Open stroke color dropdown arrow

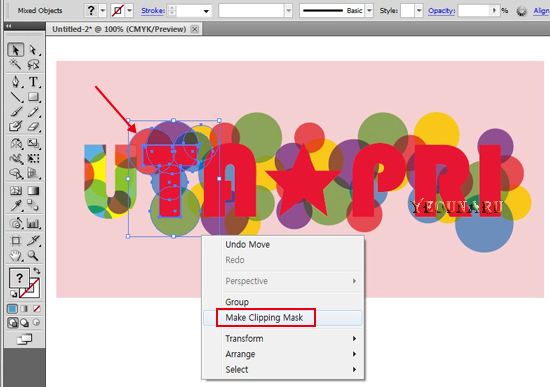(129, 11)
